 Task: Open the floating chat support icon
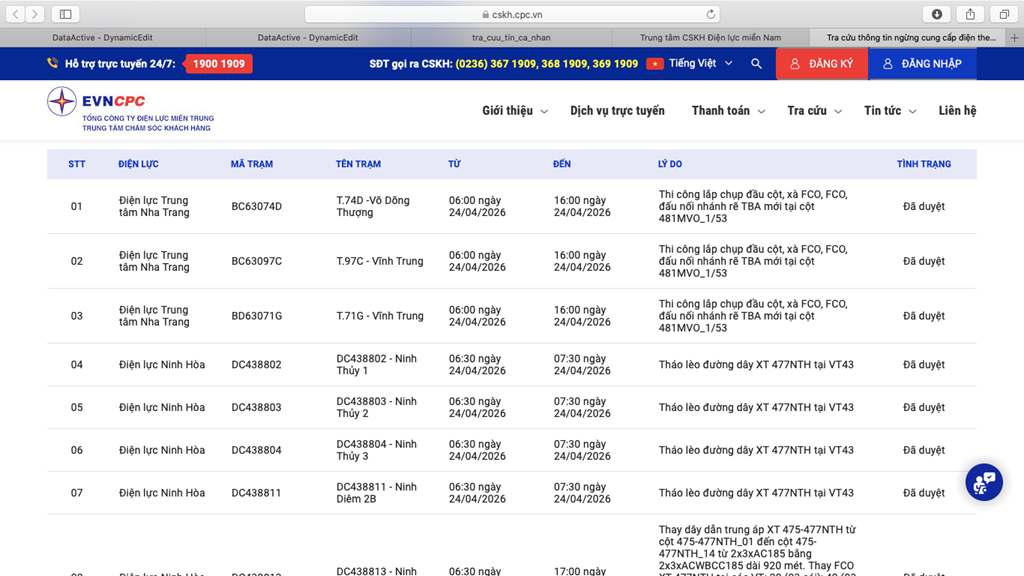coord(984,483)
